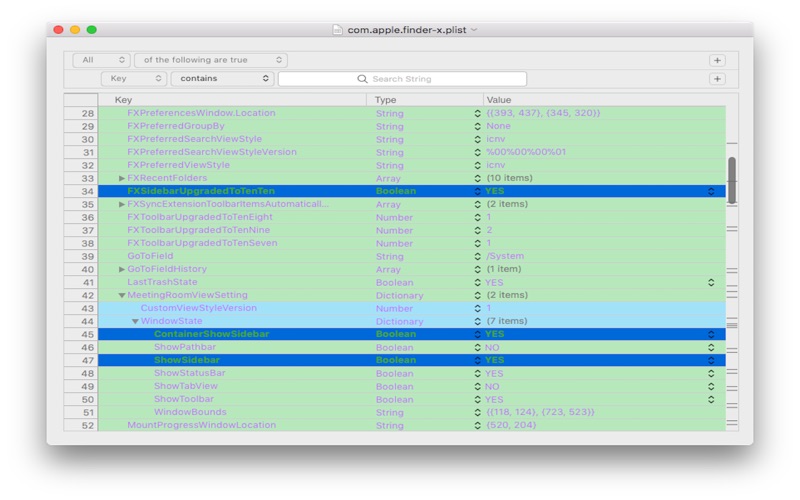Change type of FXPreferredSearchViewStyleVersion row
The image size is (800, 500).
(x=477, y=152)
